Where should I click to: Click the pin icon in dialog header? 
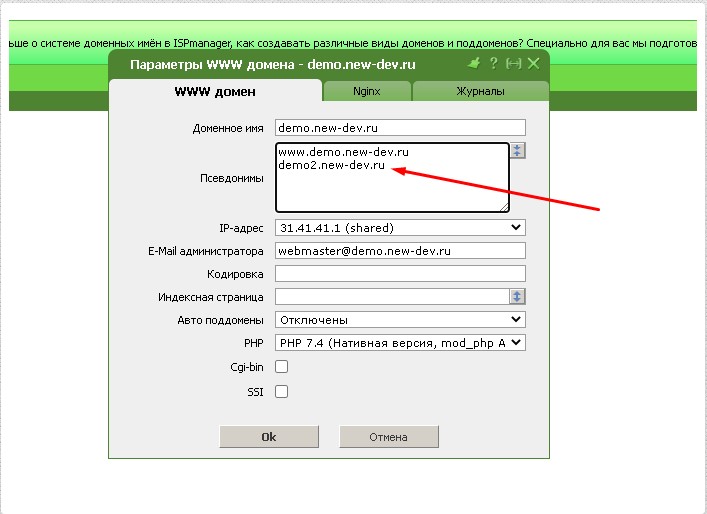(x=475, y=64)
